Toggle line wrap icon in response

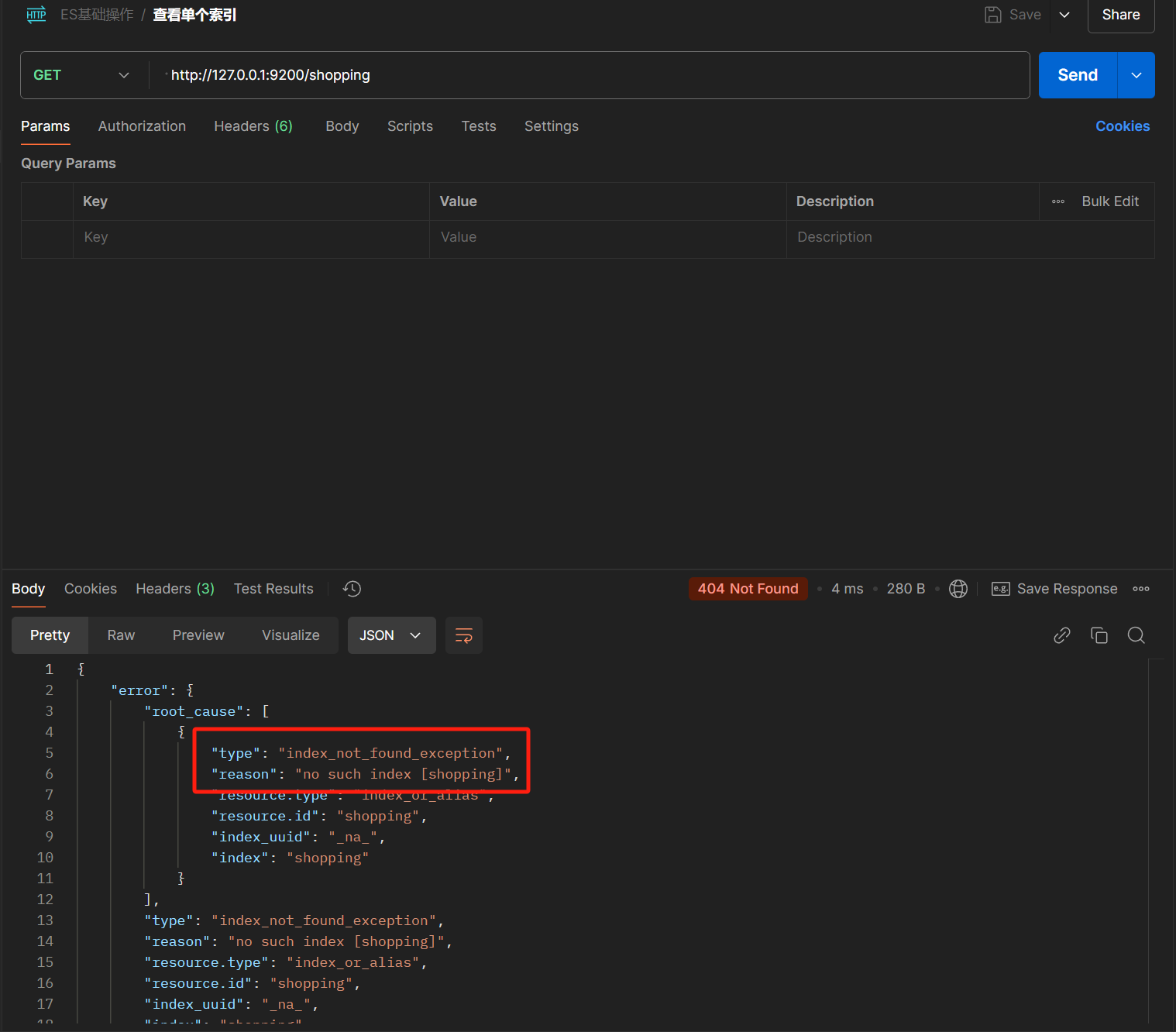pos(464,635)
